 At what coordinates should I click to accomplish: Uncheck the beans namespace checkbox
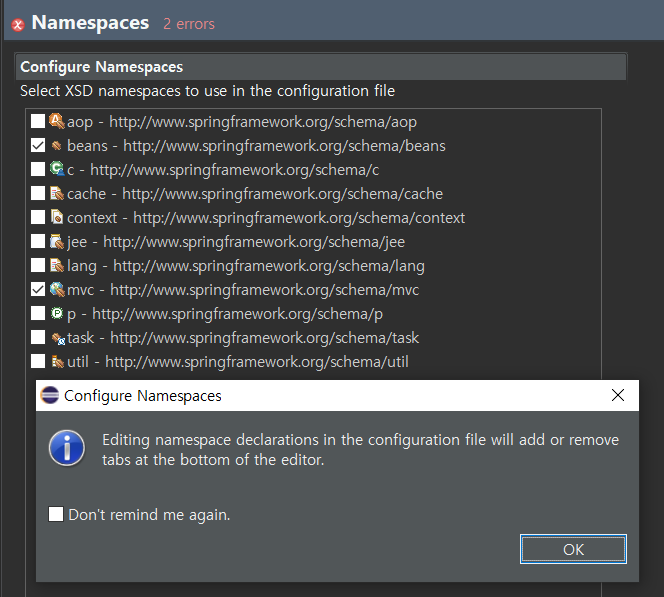point(38,145)
